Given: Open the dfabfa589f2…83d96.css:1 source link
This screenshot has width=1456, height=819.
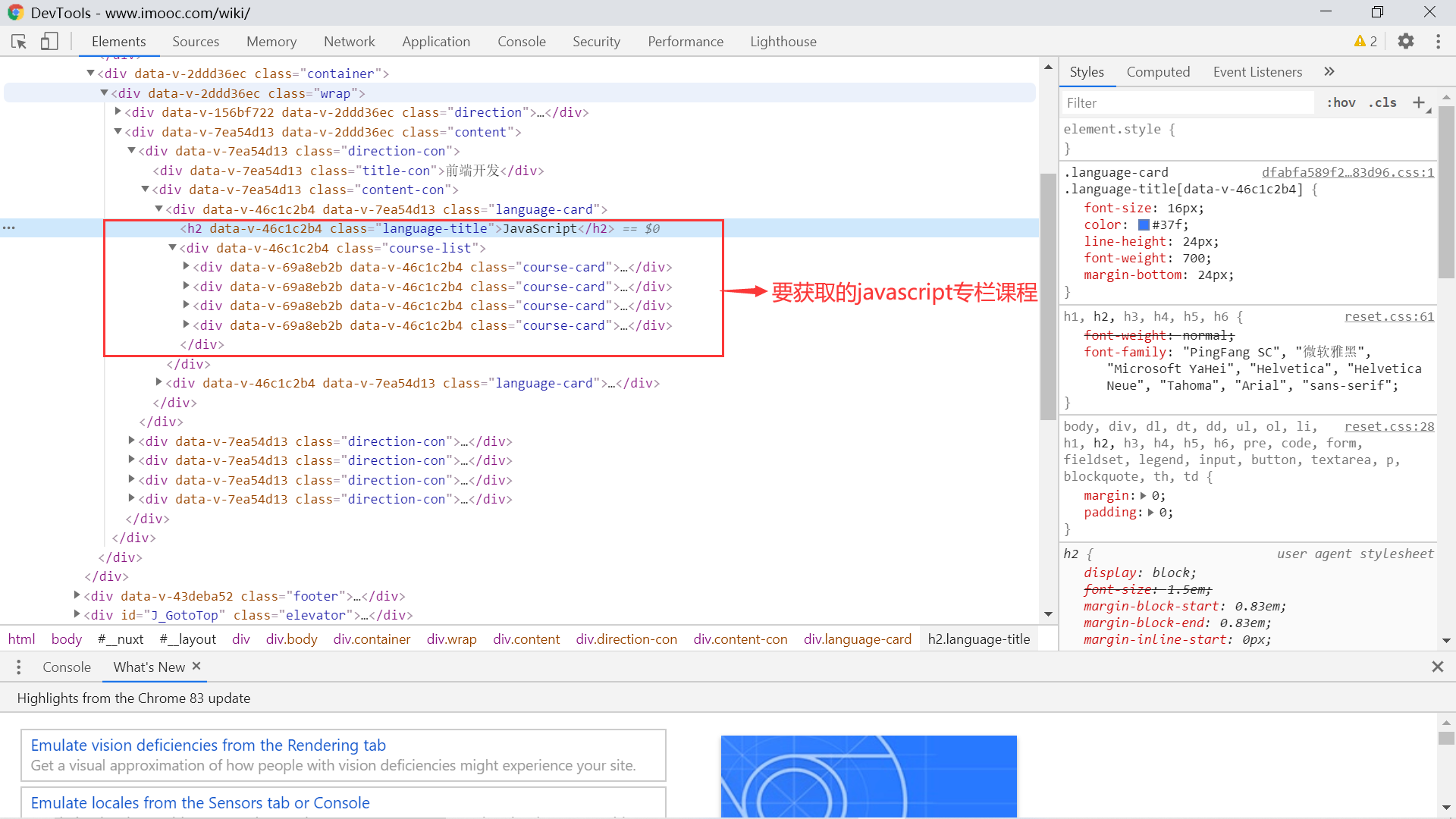Looking at the screenshot, I should tap(1348, 172).
